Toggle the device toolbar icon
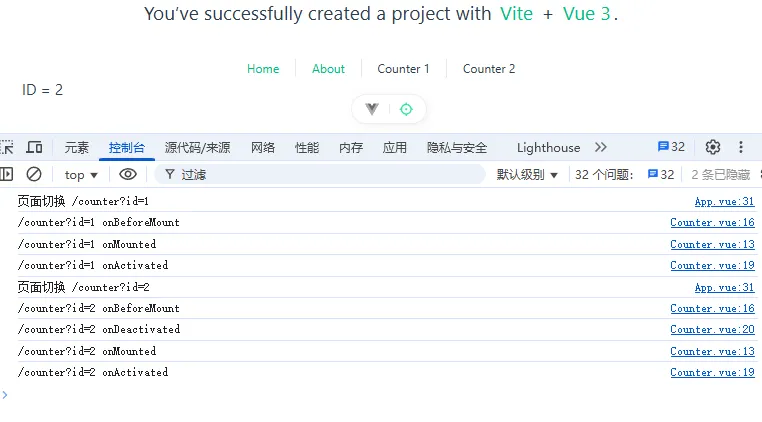This screenshot has height=422, width=762. [34, 147]
